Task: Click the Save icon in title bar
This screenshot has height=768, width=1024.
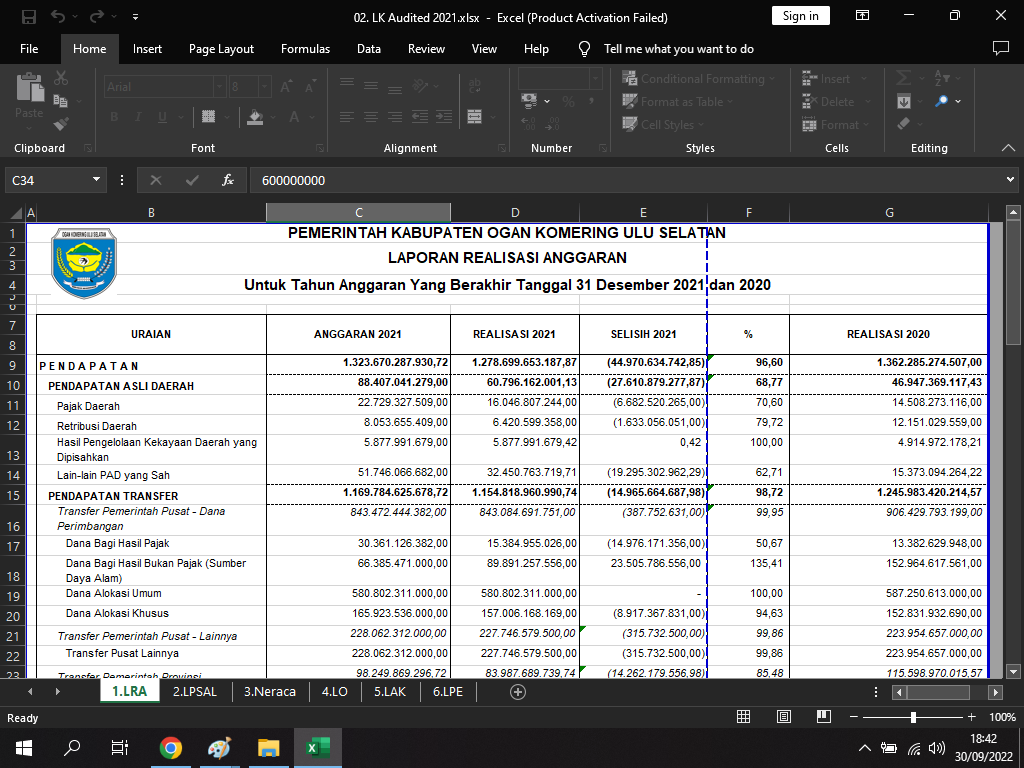Action: click(29, 16)
